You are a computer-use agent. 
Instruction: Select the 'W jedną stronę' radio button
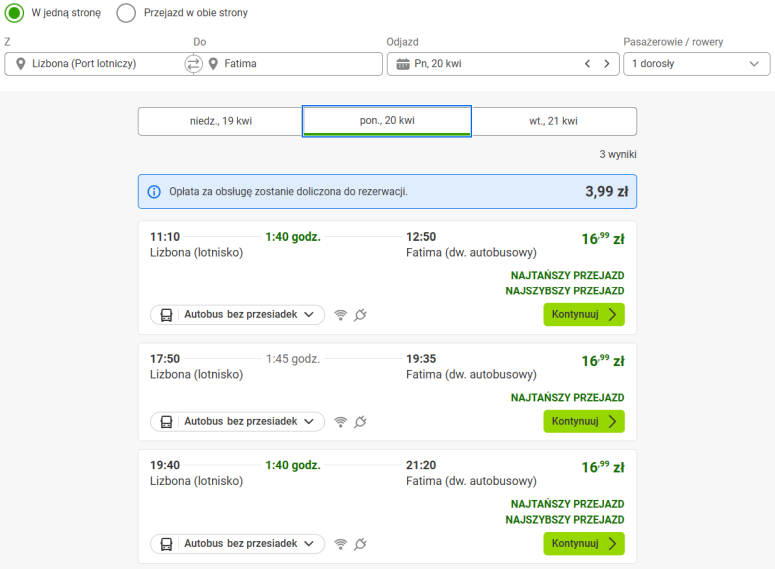(14, 13)
